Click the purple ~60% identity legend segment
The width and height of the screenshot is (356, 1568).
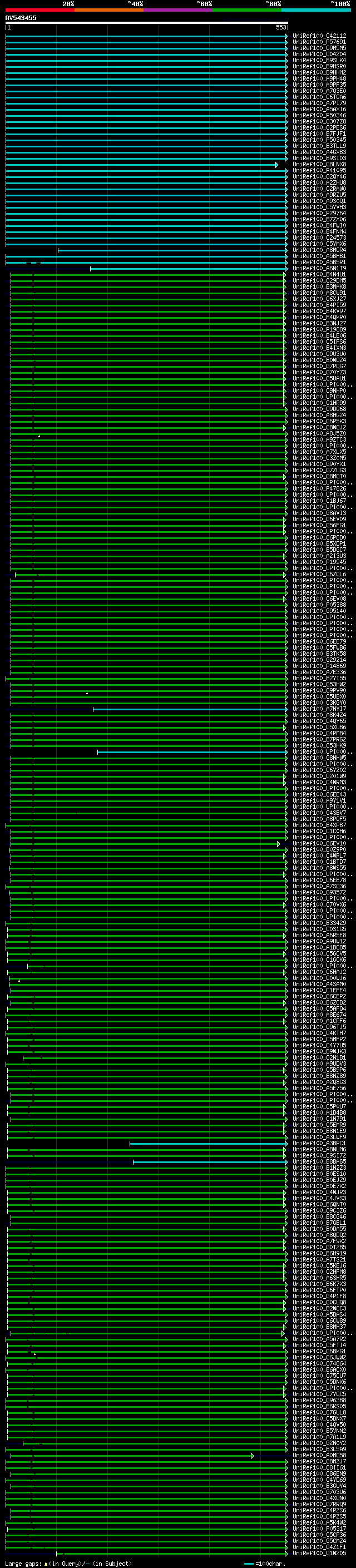(x=179, y=10)
